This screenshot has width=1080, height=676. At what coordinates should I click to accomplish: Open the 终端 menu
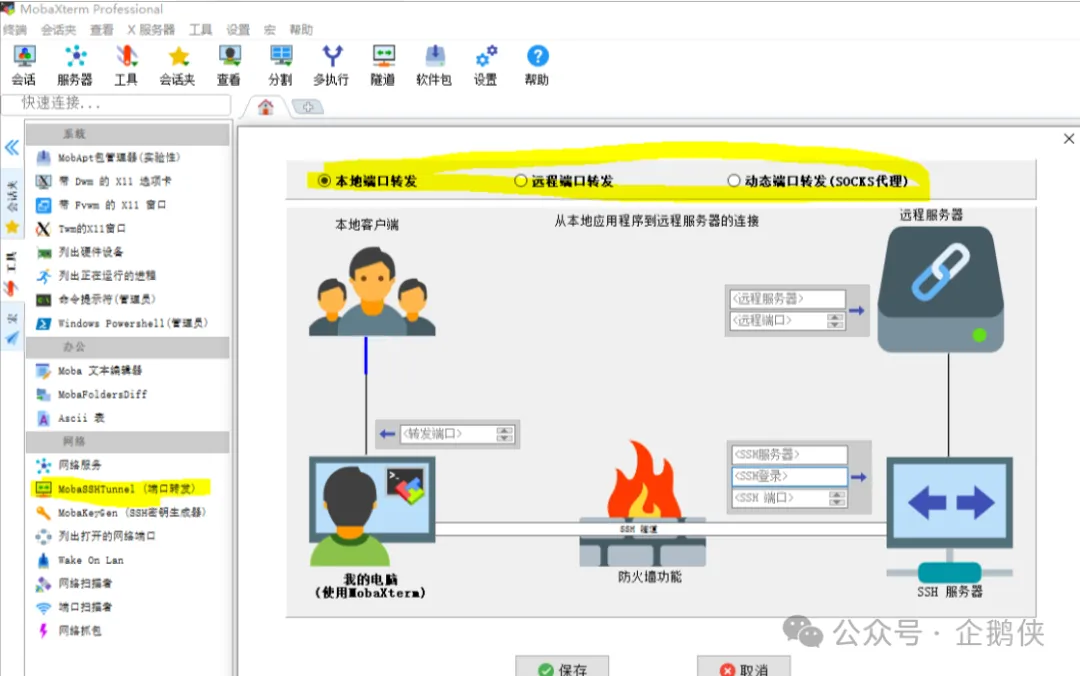click(14, 30)
